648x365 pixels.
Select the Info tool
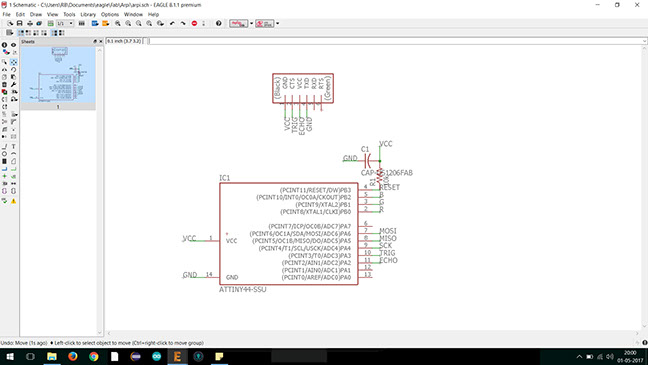pos(4,45)
